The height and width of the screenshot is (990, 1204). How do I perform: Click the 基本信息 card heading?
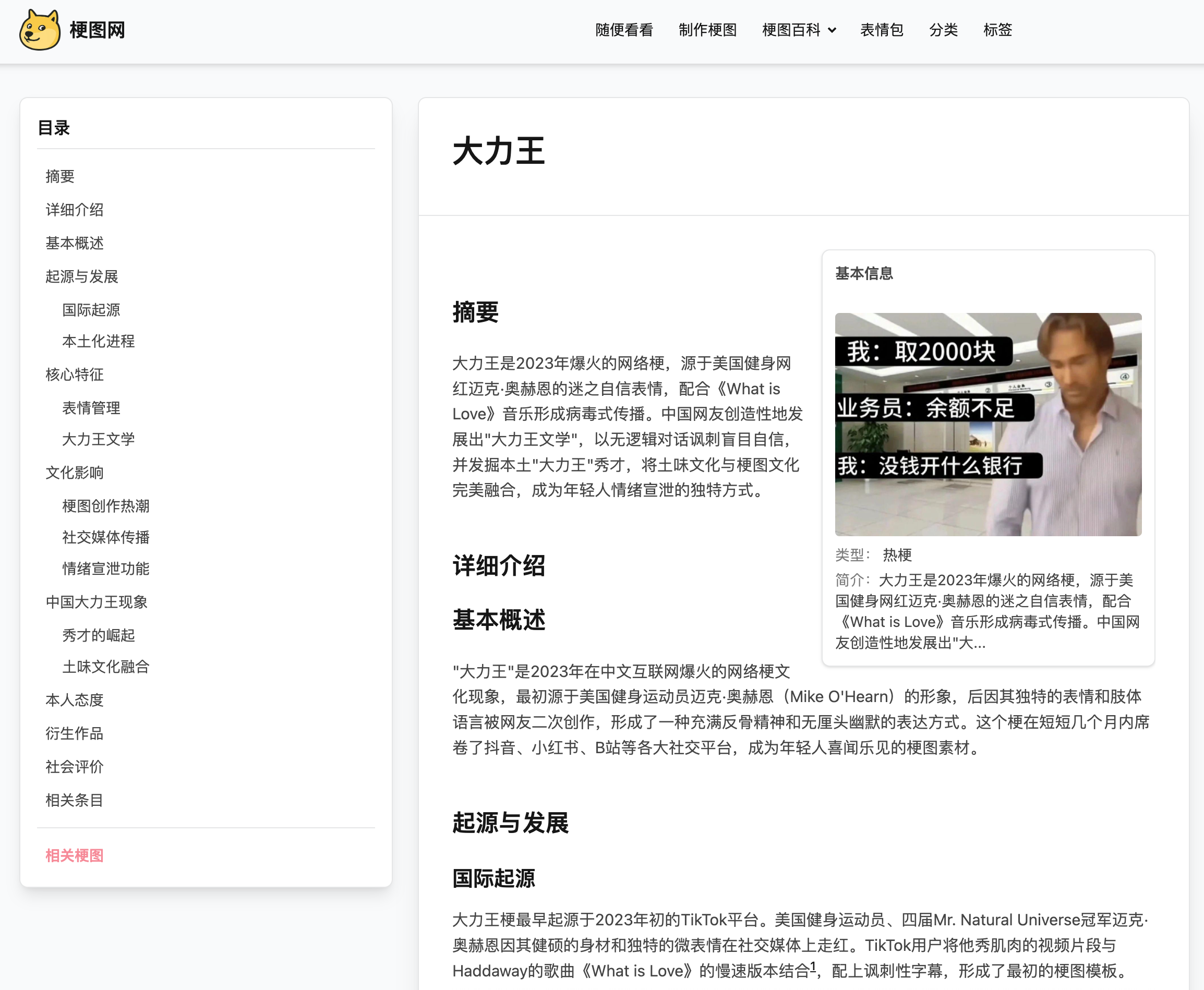[x=864, y=274]
